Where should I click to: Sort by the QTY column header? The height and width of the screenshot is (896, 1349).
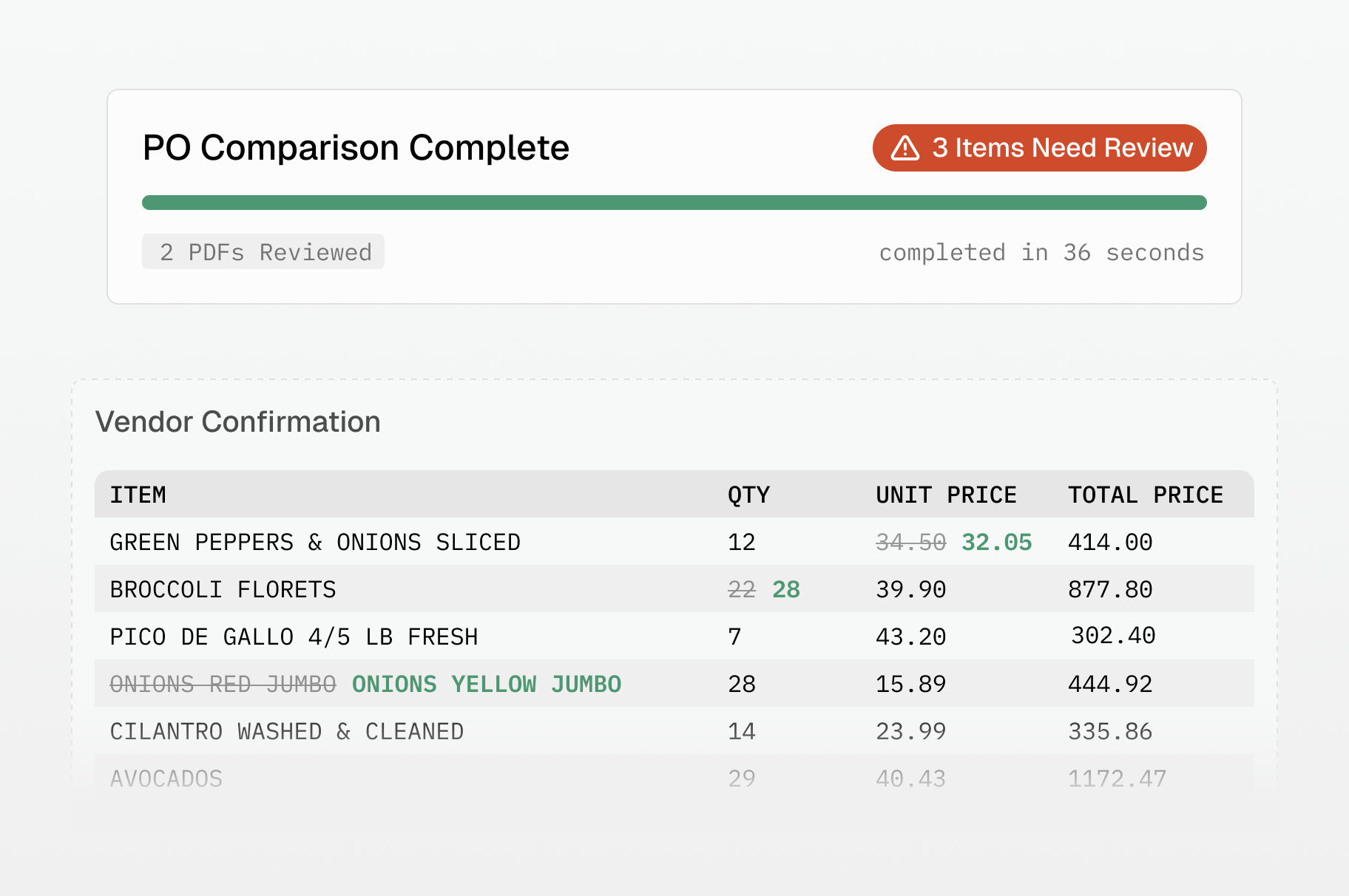click(x=748, y=495)
